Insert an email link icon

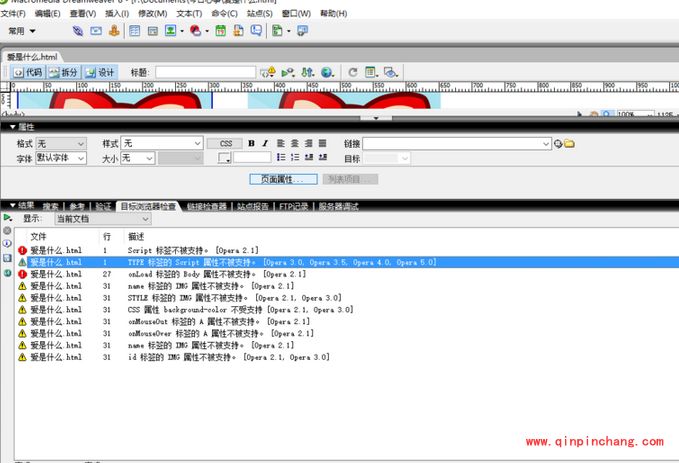(96, 31)
